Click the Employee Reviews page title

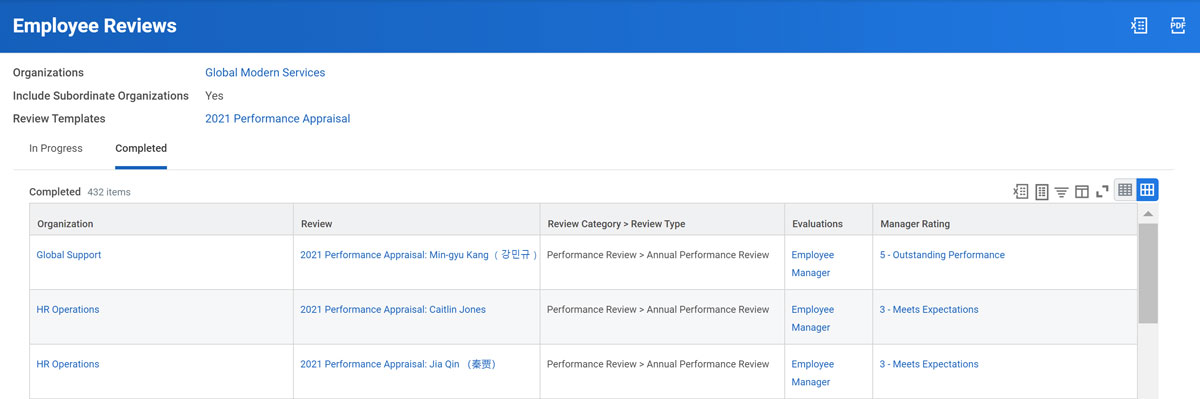point(95,26)
